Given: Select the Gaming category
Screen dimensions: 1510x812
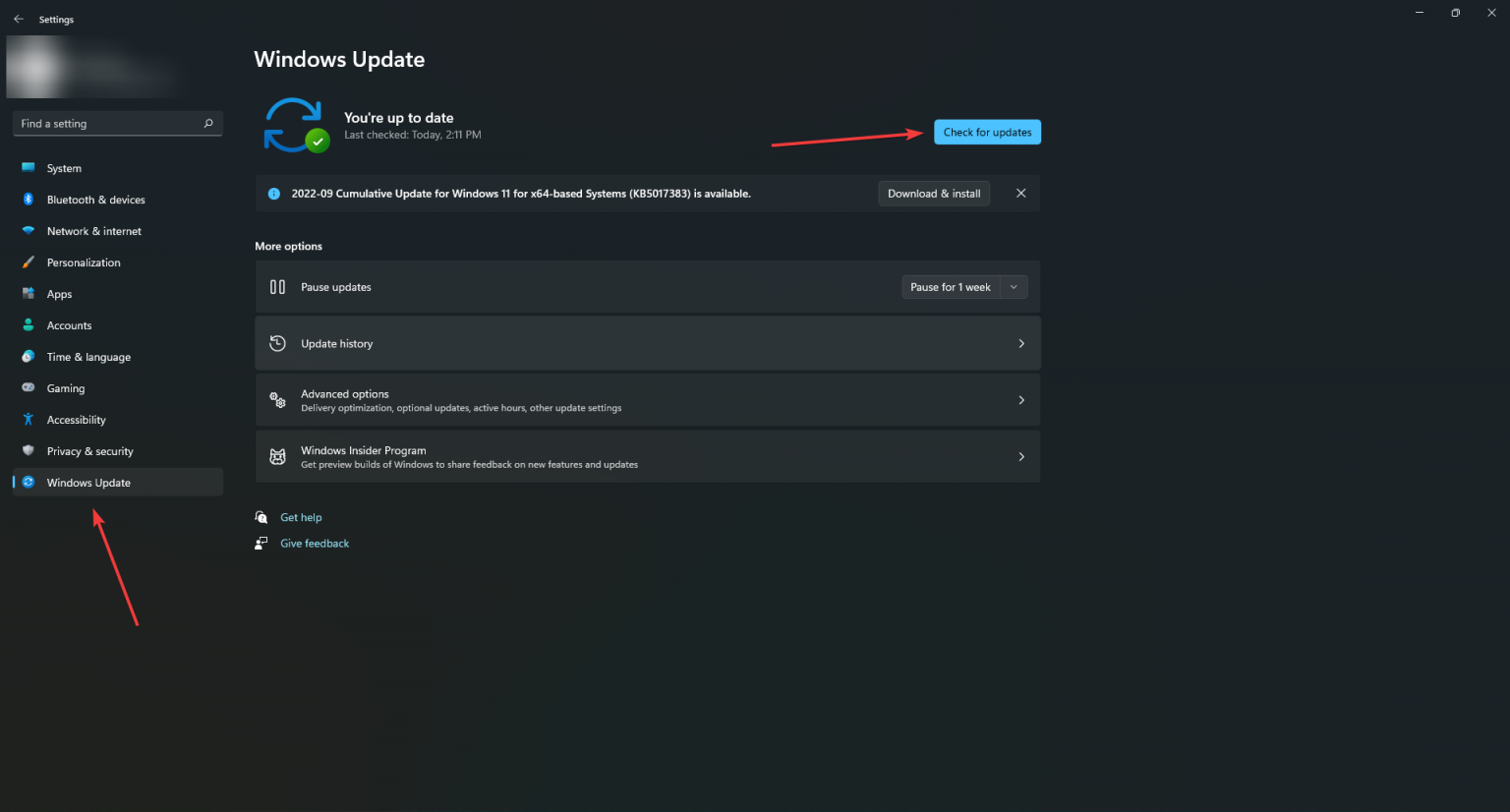Looking at the screenshot, I should coord(118,388).
